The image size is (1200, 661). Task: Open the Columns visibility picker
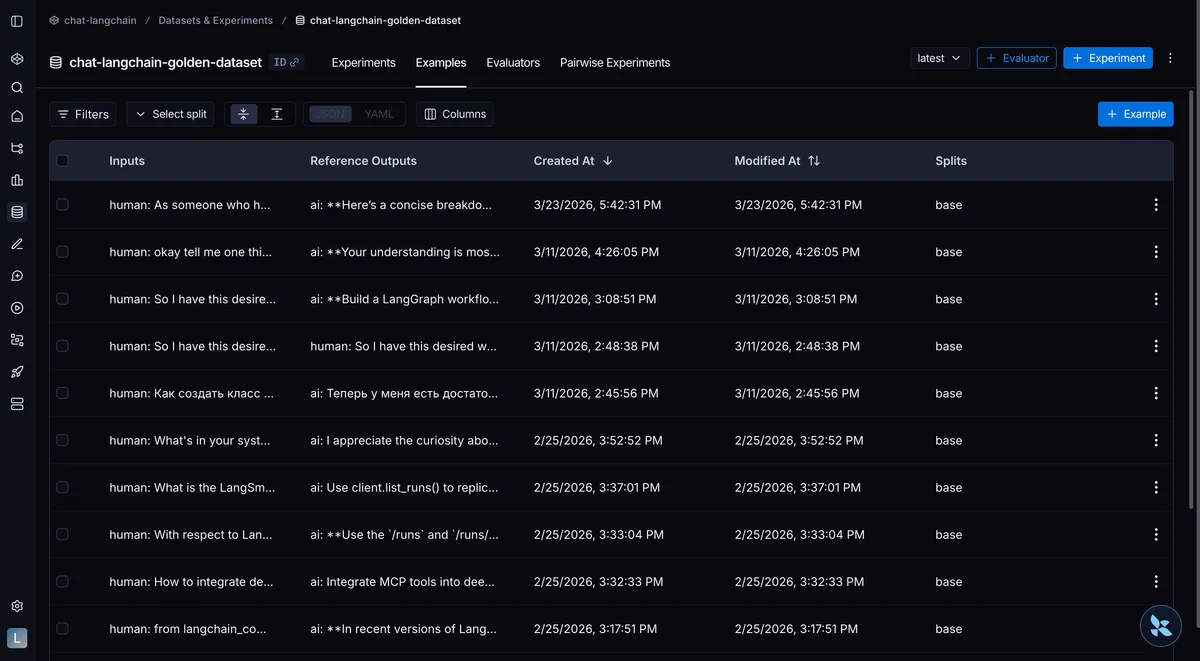[455, 114]
